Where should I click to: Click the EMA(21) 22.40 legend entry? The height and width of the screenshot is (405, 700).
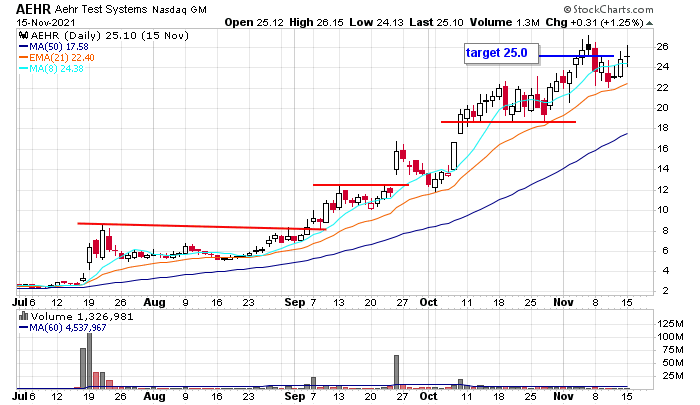[x=57, y=58]
